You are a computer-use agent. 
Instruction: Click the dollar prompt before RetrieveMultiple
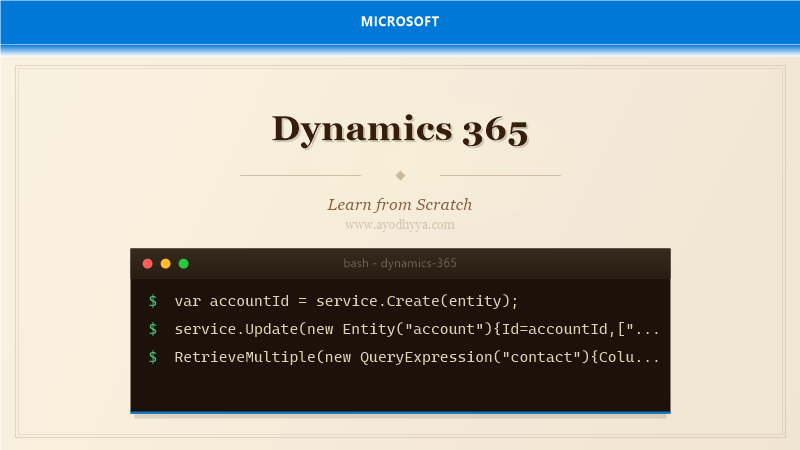point(153,357)
